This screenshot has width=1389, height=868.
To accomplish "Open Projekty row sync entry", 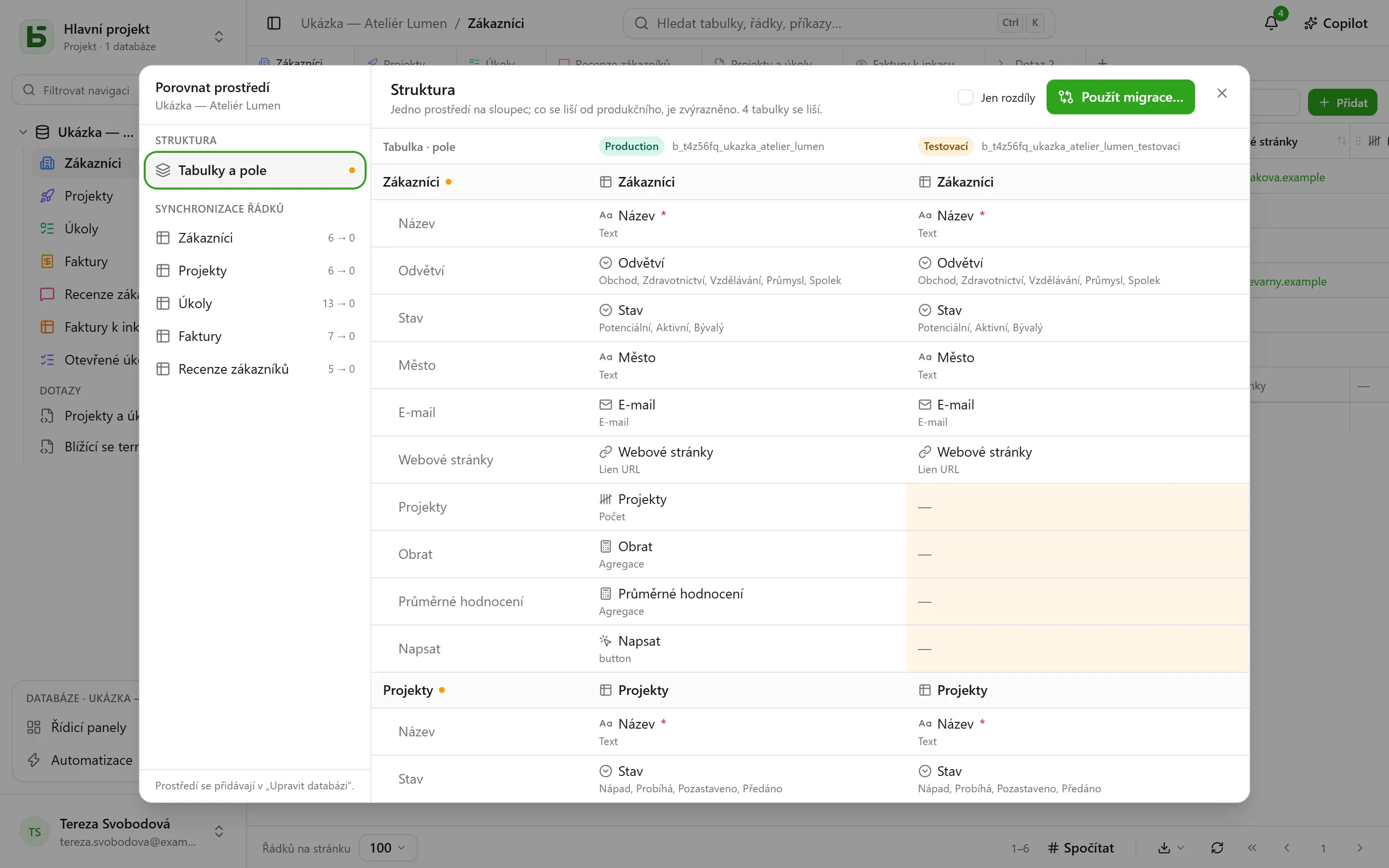I will 255,271.
